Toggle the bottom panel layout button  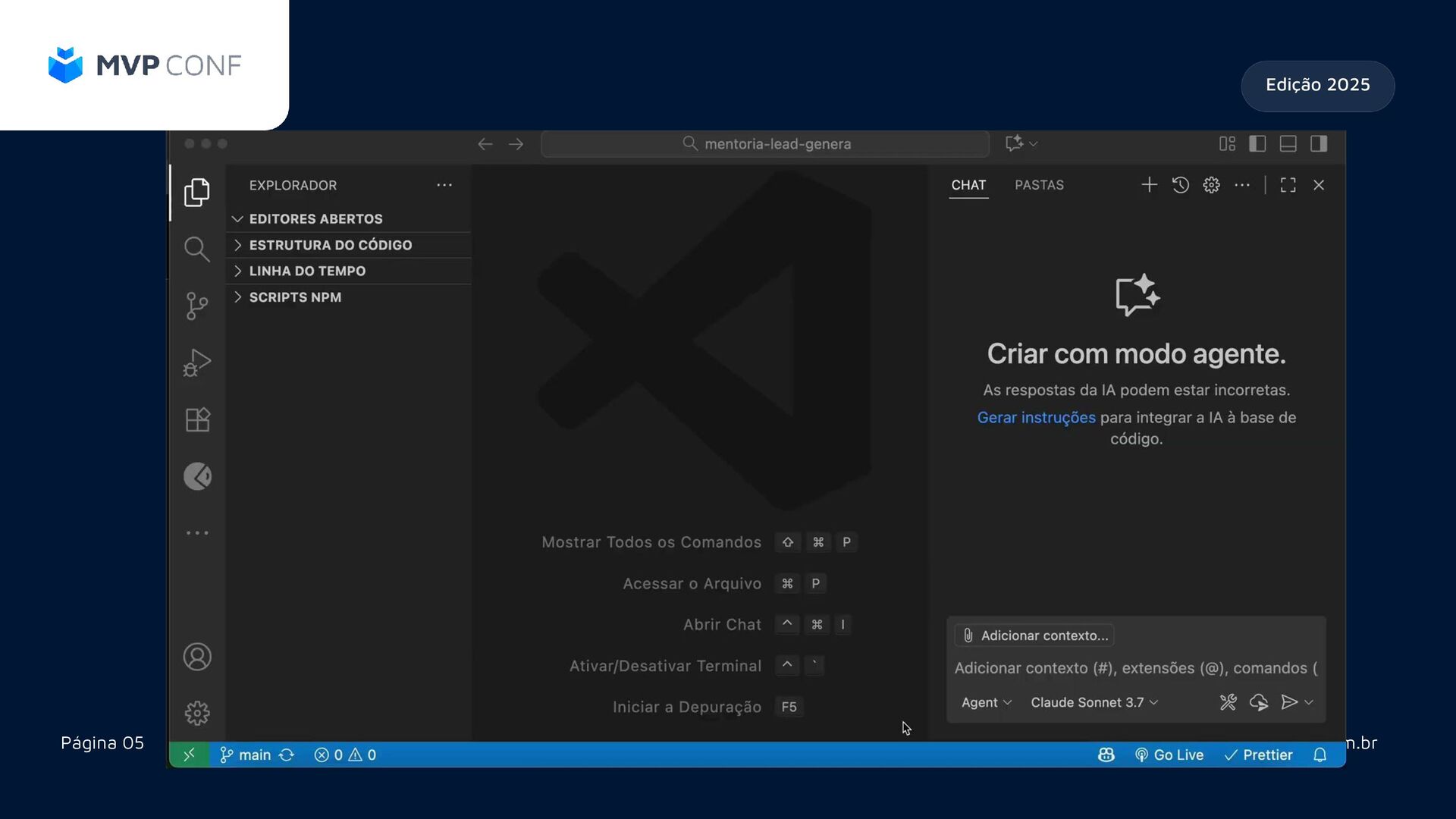tap(1288, 143)
